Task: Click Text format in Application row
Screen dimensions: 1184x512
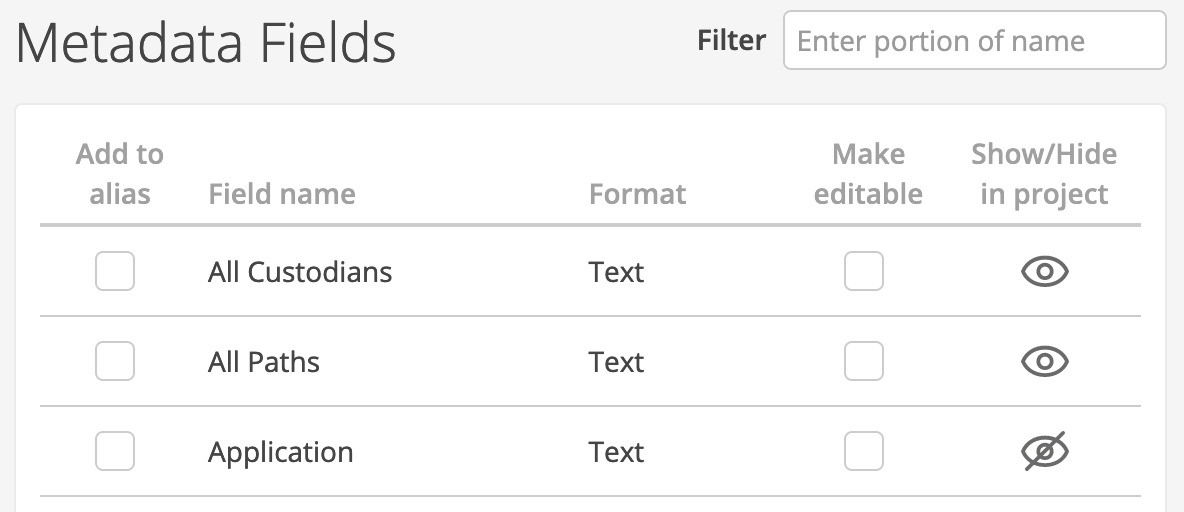Action: tap(616, 452)
